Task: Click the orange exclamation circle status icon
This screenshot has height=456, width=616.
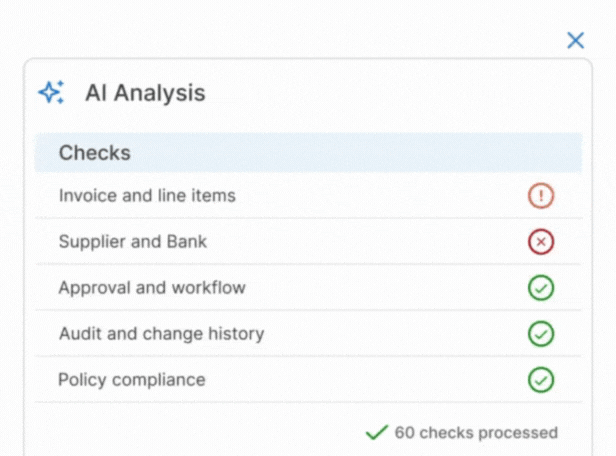Action: pyautogui.click(x=541, y=196)
